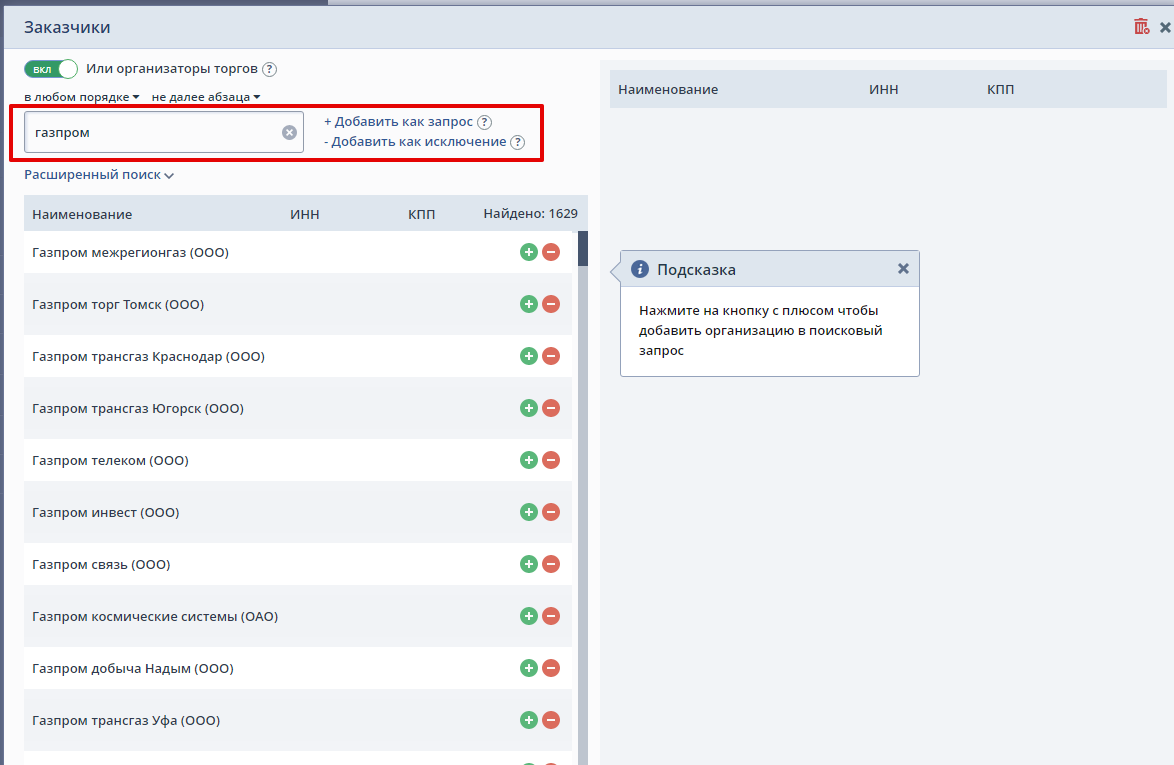Add Газпром трансгаз Югорск with green plus
This screenshot has width=1174, height=765.
click(529, 408)
